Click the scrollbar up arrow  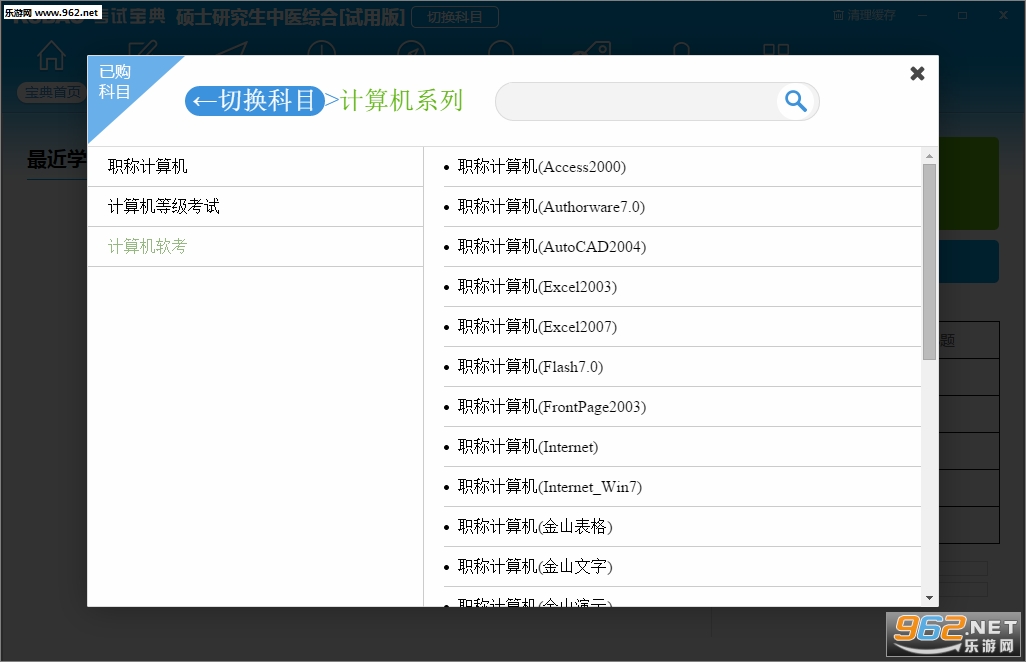pyautogui.click(x=929, y=156)
